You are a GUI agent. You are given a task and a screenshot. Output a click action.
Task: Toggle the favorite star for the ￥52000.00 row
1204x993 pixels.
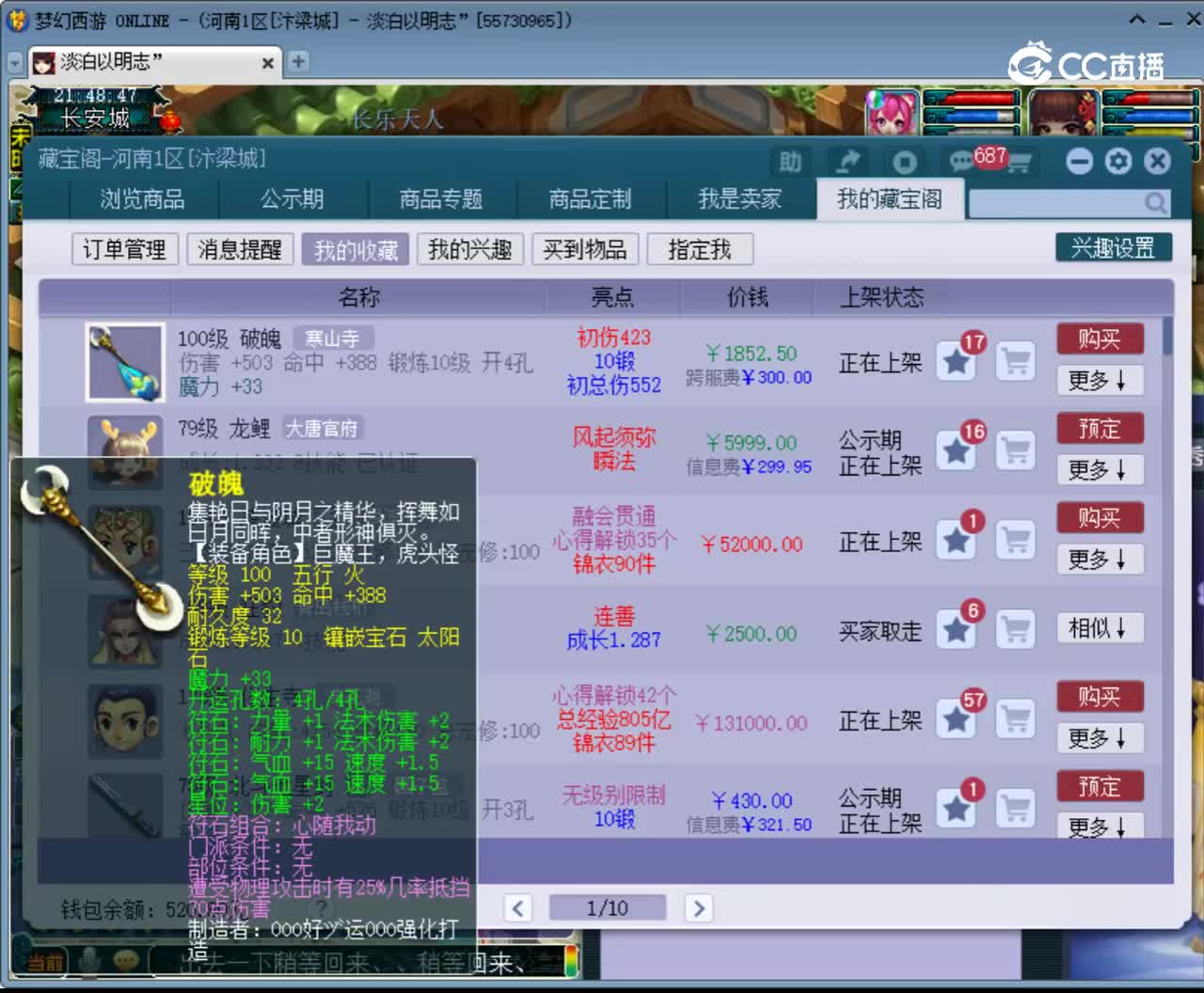958,540
